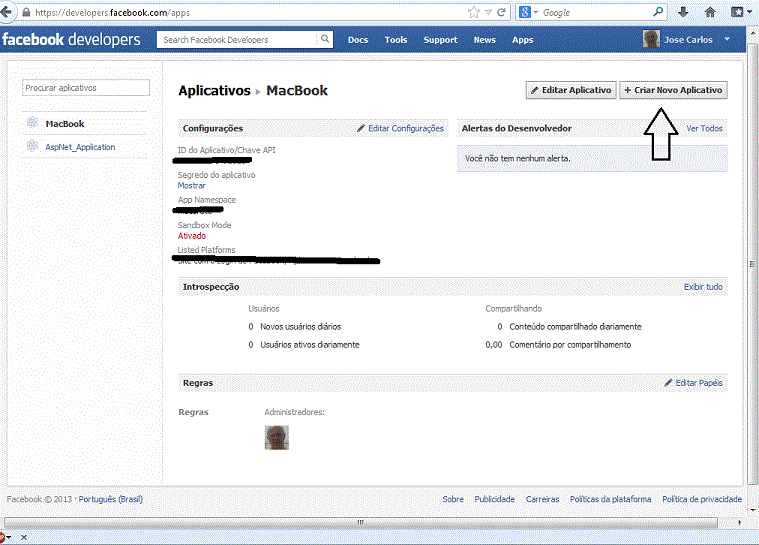Click the pencil icon on Editar Aplicativo button

[534, 90]
